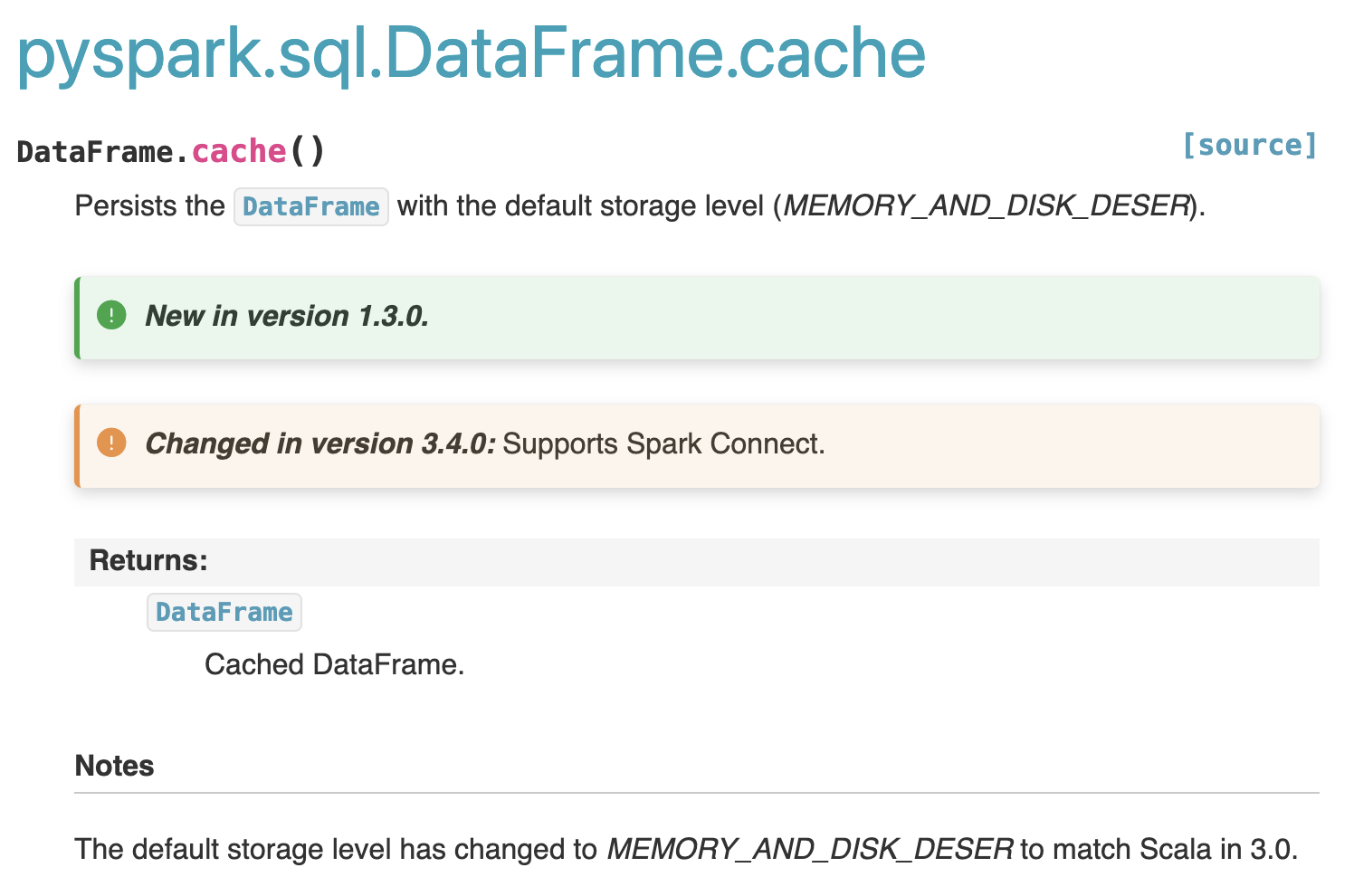Click DataFrame link in the description sentence

pyautogui.click(x=310, y=206)
